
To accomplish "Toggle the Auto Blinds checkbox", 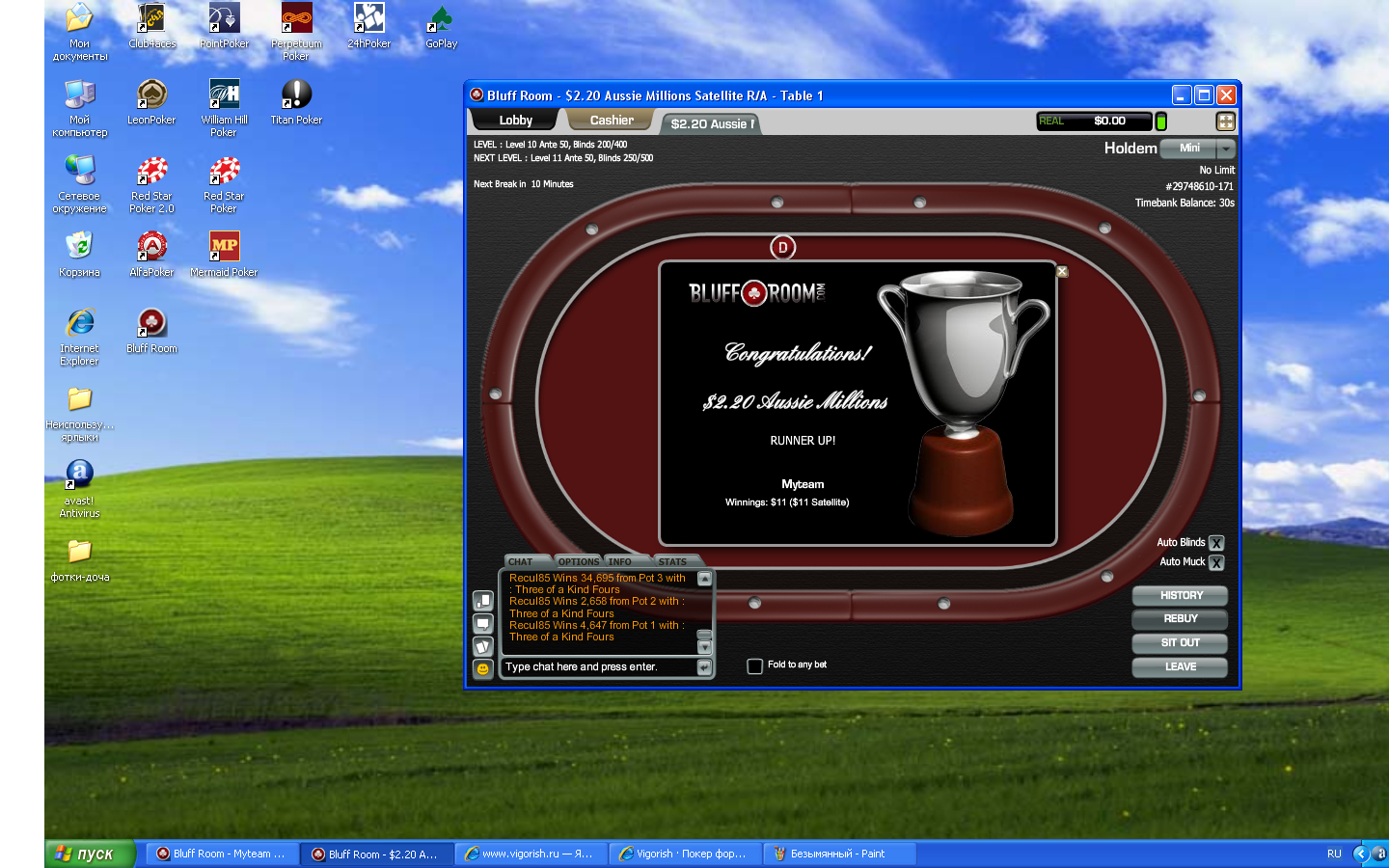I will [x=1216, y=543].
